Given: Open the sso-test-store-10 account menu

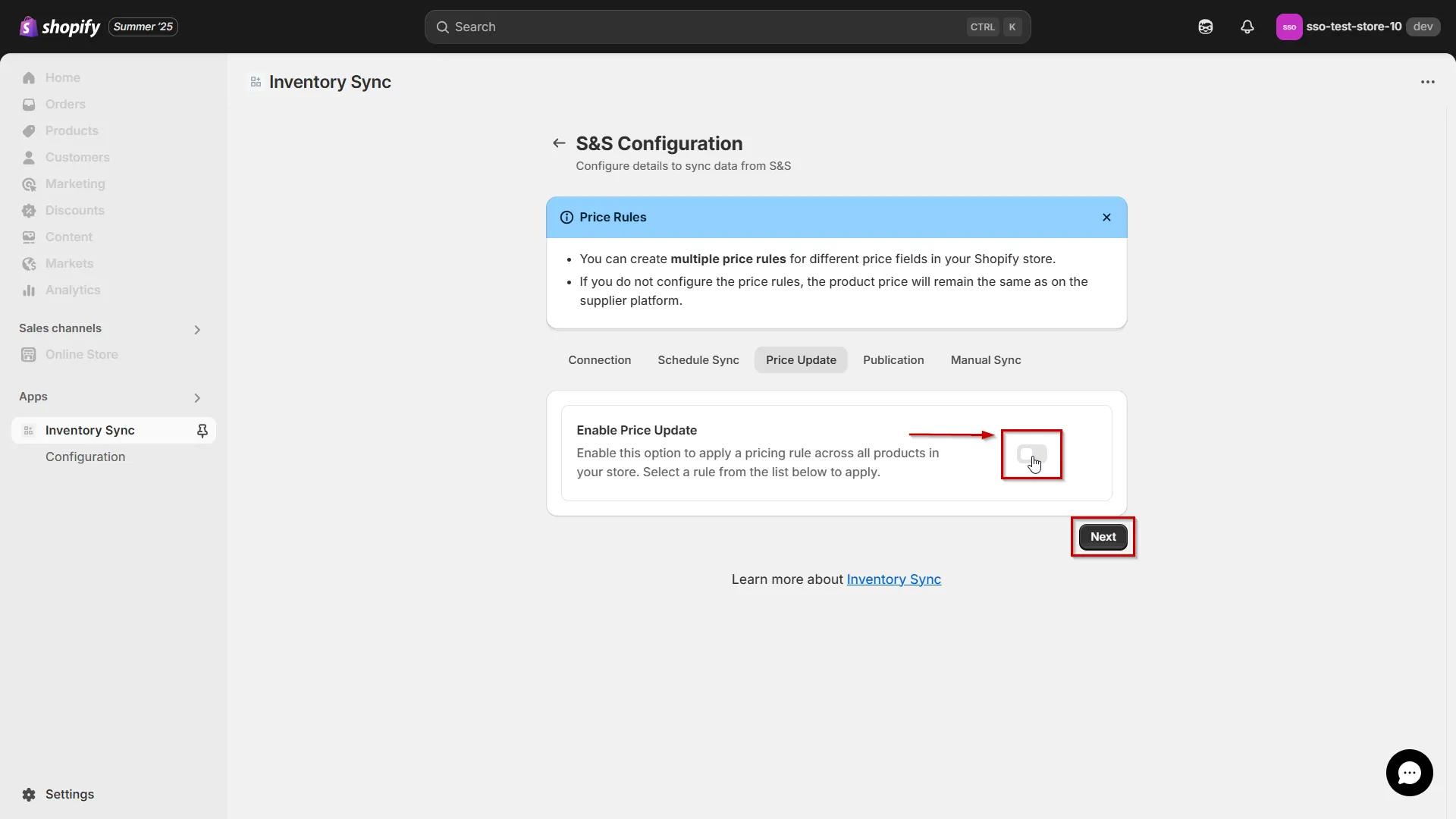Looking at the screenshot, I should [x=1357, y=27].
